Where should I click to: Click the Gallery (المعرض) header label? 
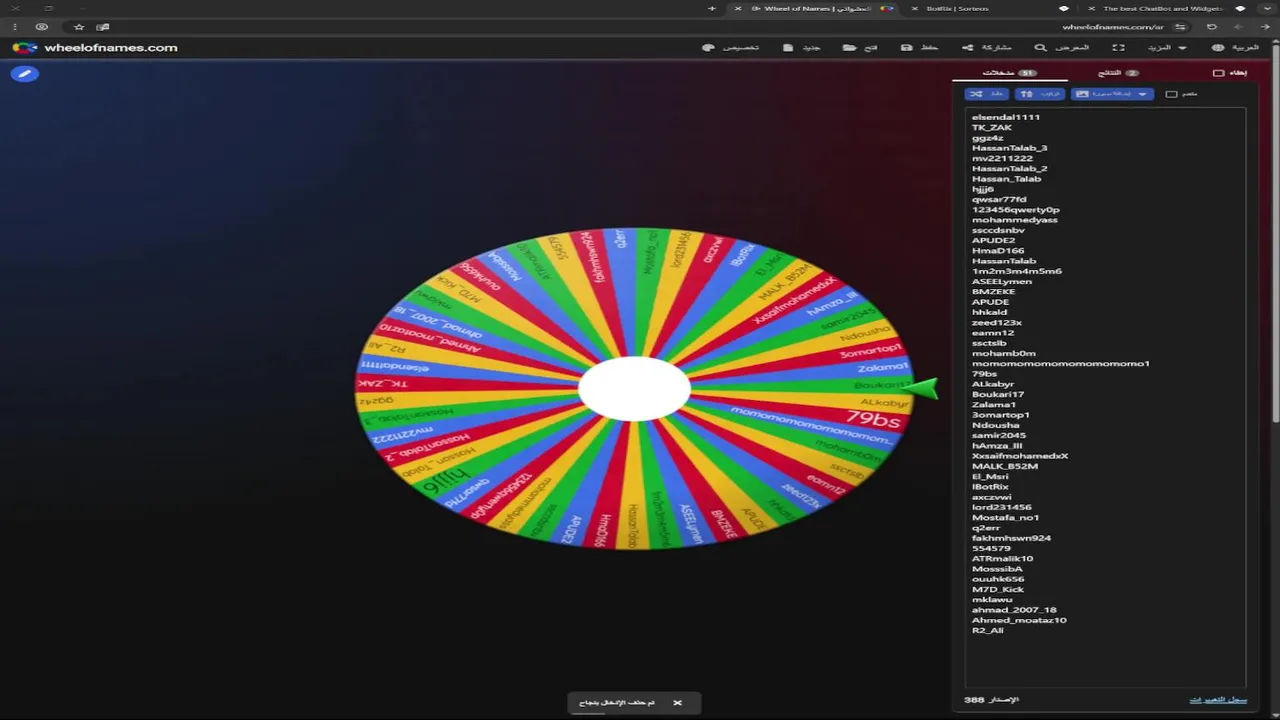tap(1072, 47)
